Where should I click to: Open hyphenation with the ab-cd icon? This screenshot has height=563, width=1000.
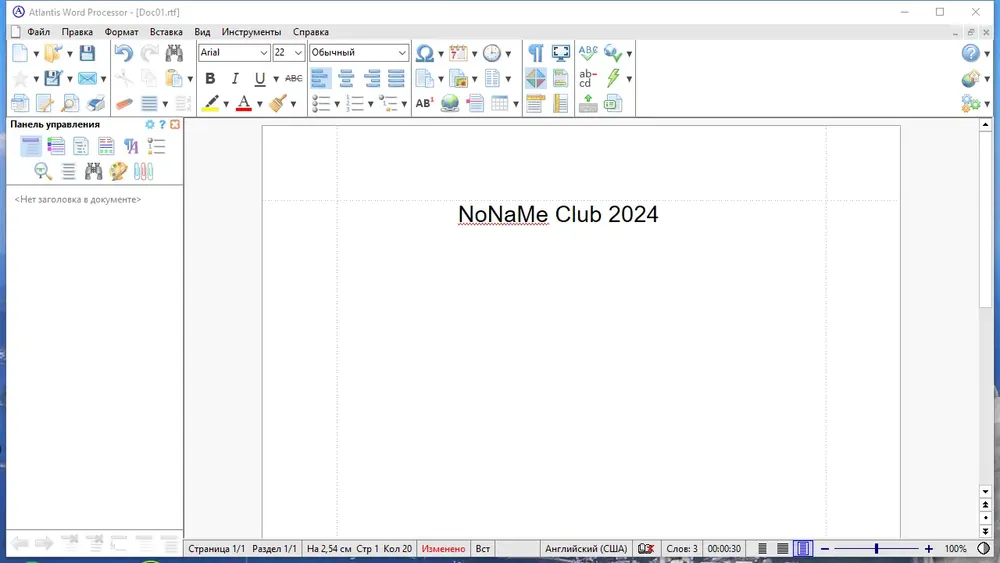point(587,78)
